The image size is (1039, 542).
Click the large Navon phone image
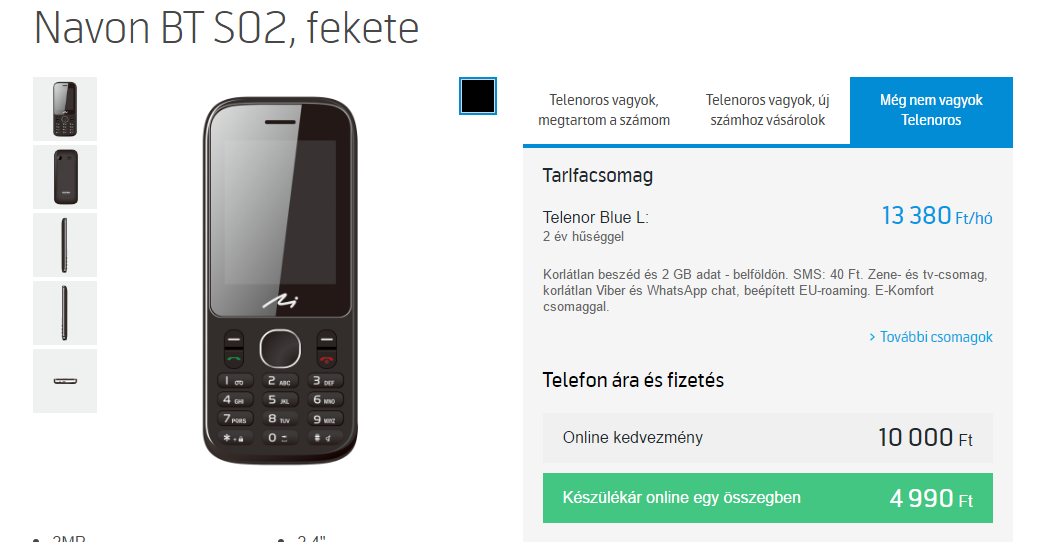pyautogui.click(x=280, y=280)
